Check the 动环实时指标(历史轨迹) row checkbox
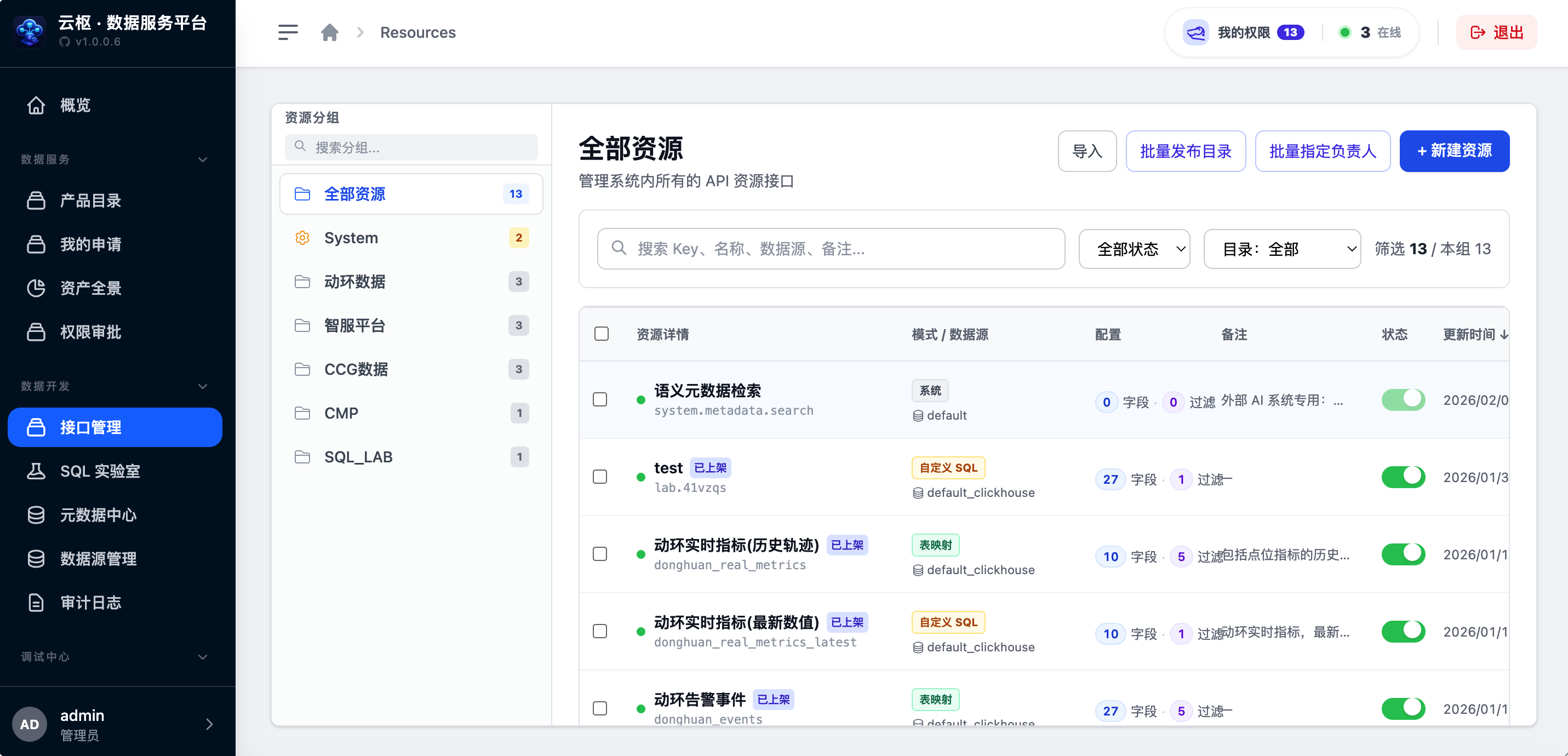Screen dimensions: 1568x756 point(600,554)
